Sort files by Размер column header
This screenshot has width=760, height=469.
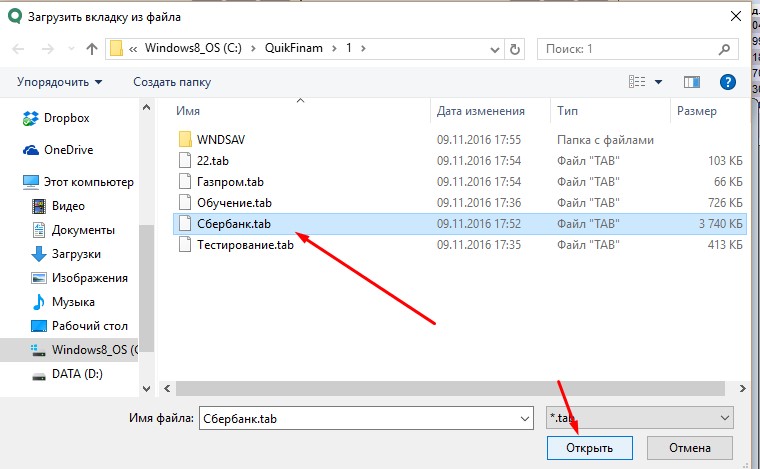pyautogui.click(x=695, y=111)
